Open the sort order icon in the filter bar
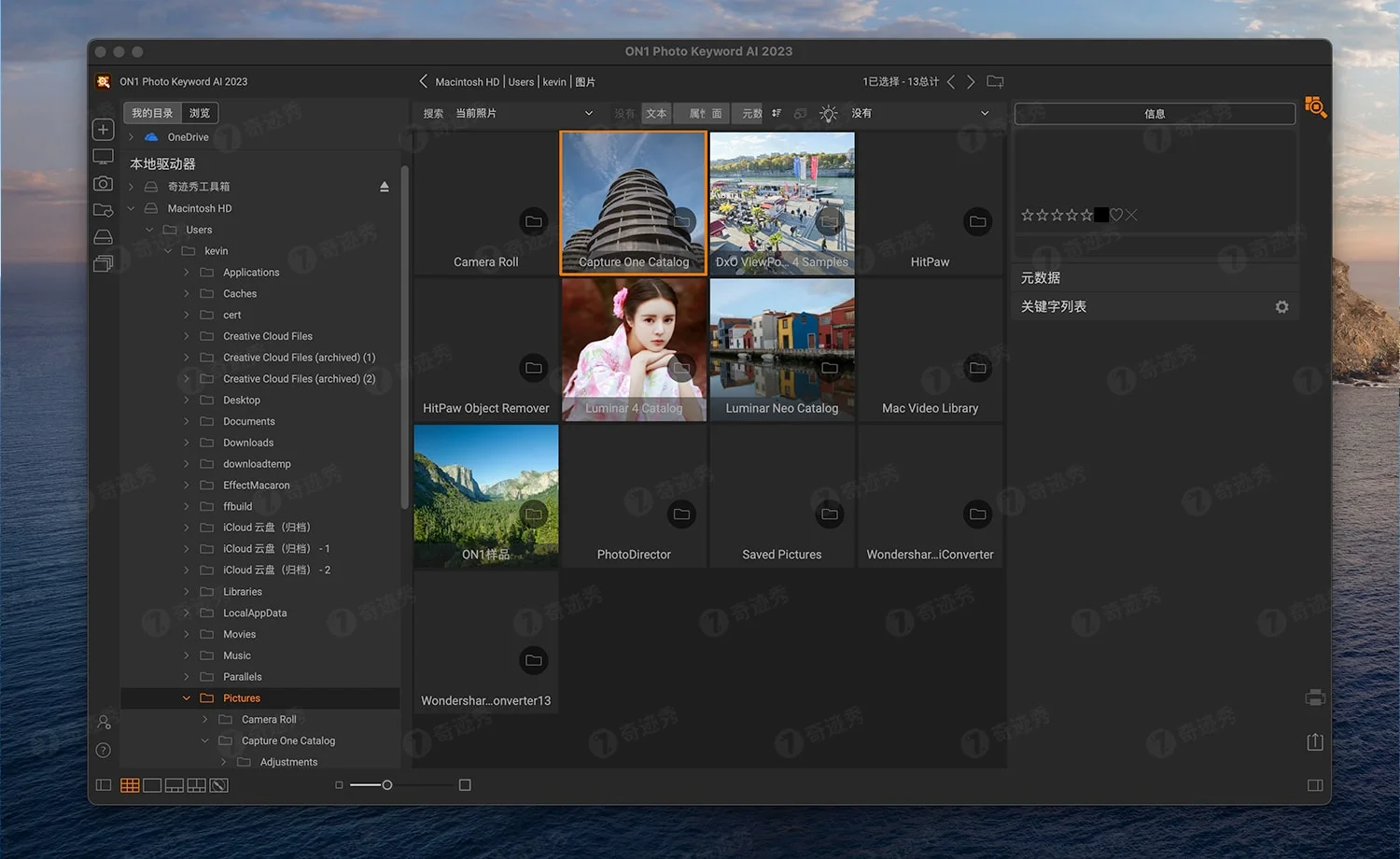 tap(776, 113)
